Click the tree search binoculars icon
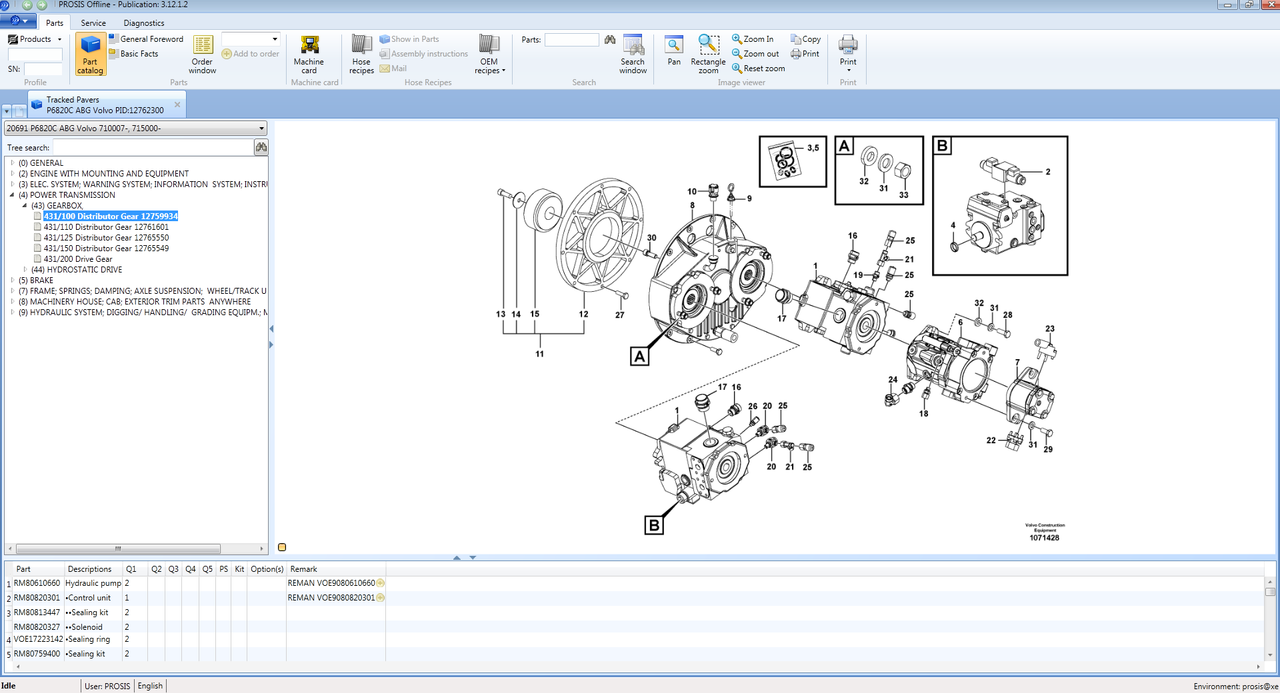This screenshot has width=1280, height=693. [x=261, y=147]
